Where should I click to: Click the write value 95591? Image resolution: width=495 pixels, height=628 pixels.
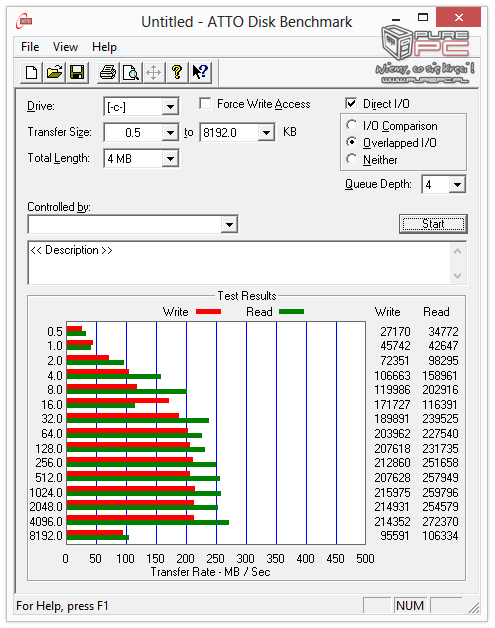pos(394,535)
